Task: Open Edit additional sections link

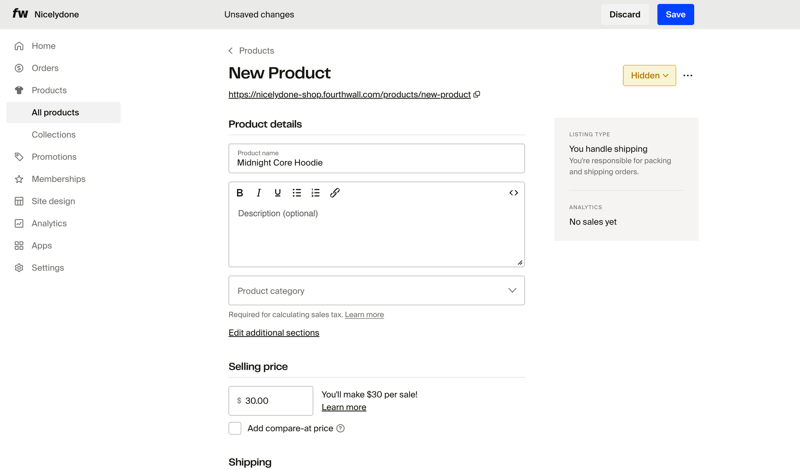Action: [274, 333]
